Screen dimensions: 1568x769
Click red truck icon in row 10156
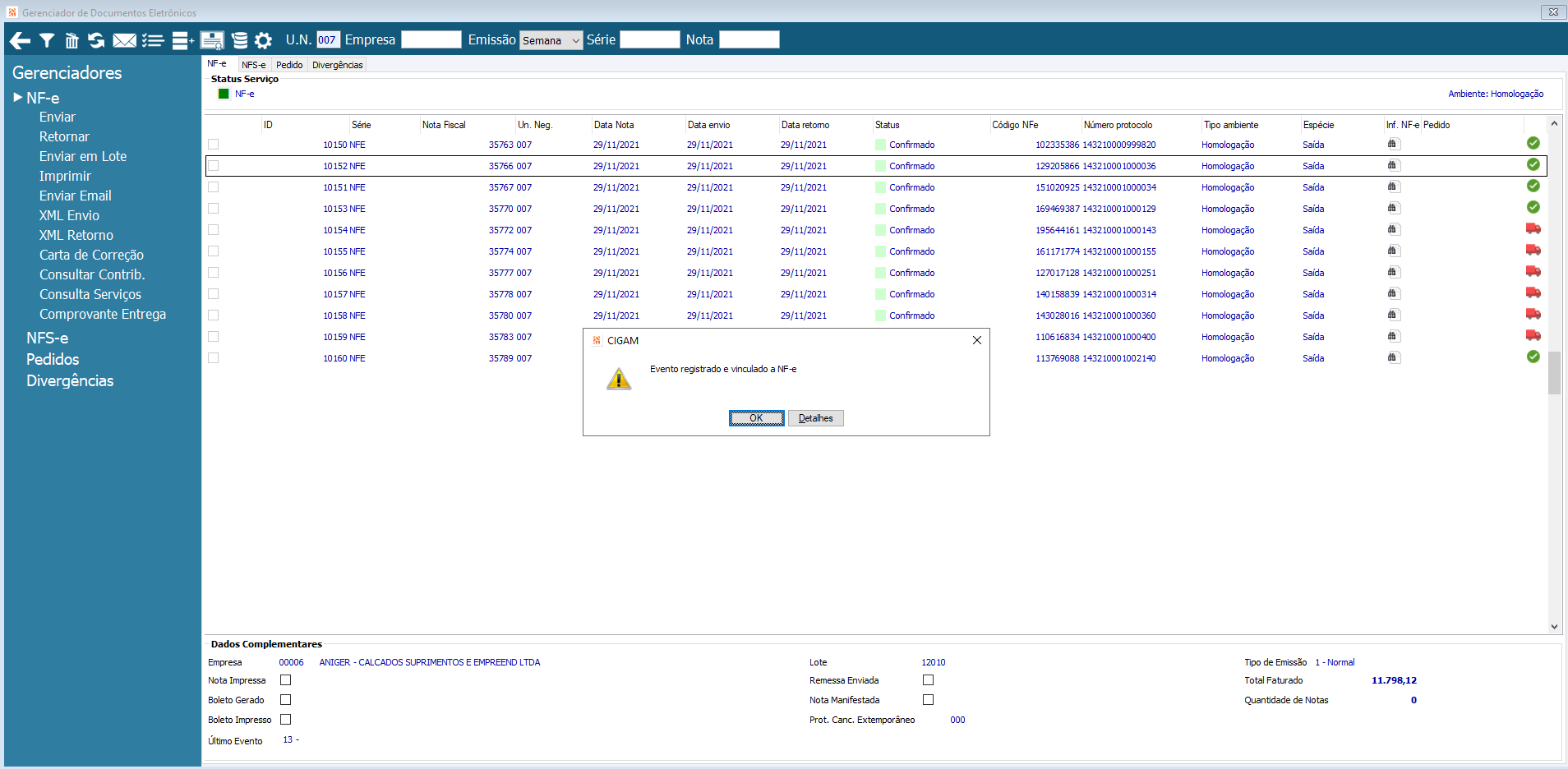pos(1533,271)
